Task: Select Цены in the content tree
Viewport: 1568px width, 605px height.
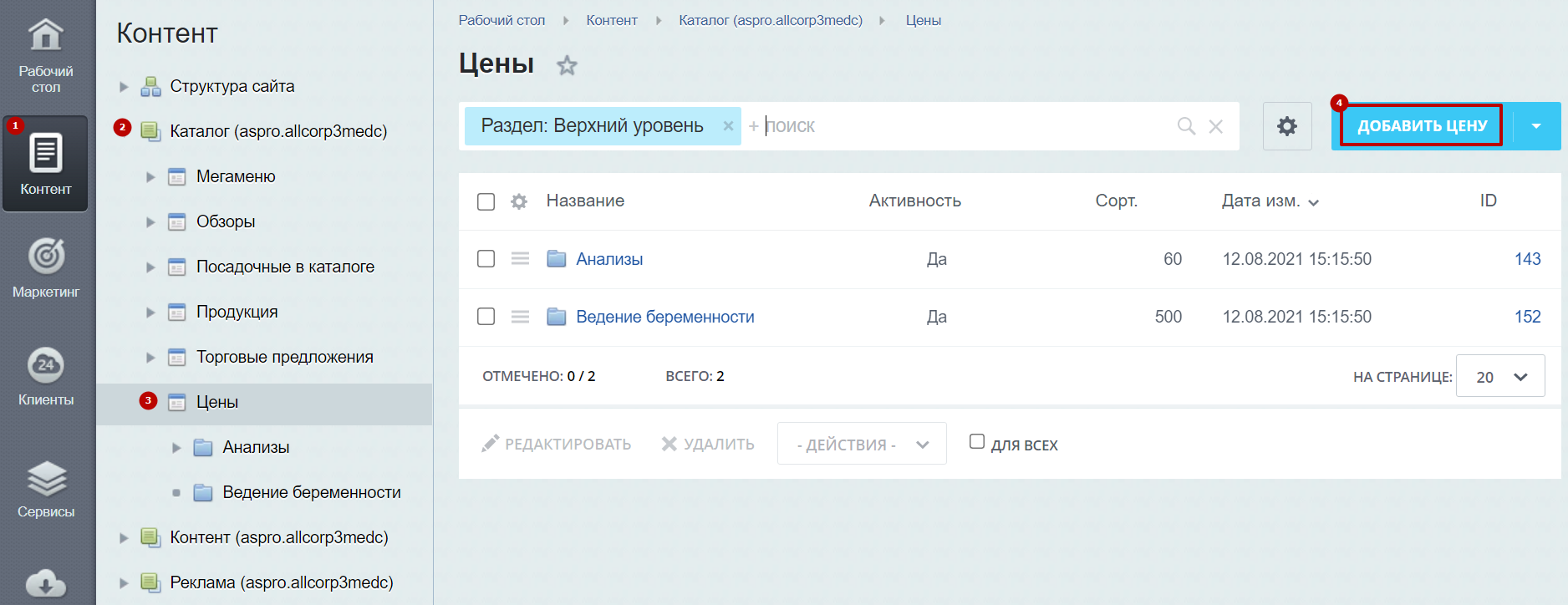Action: (217, 402)
